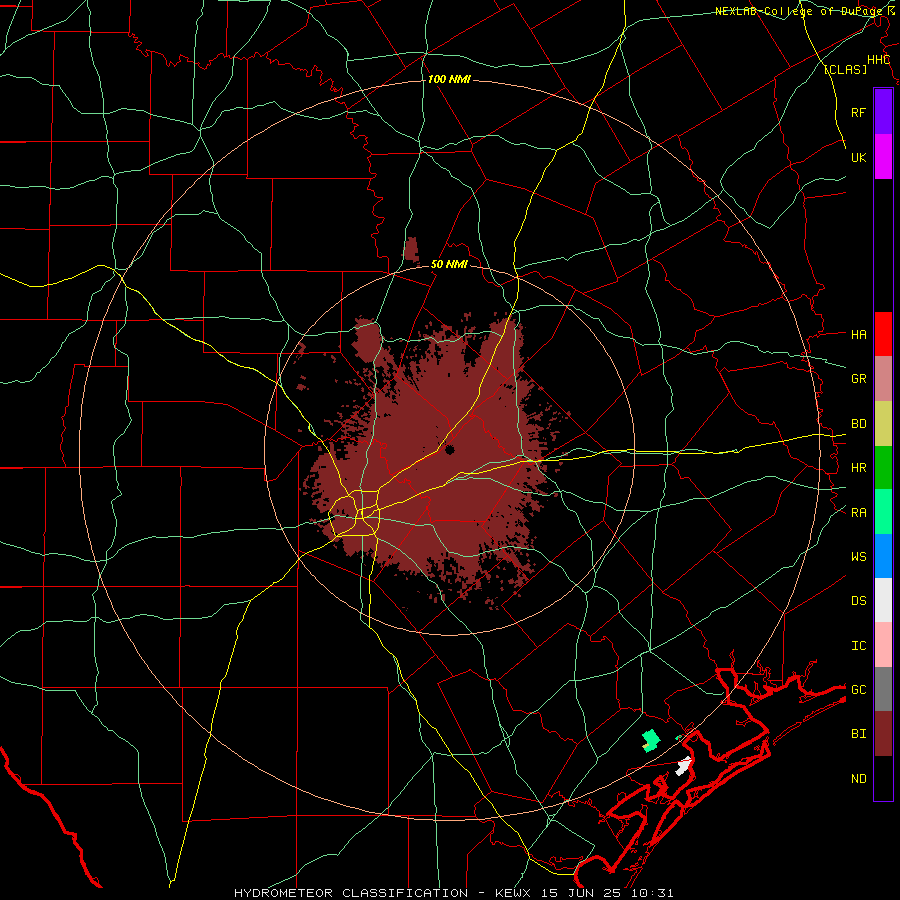
Task: Click the isolated brown echo above 50 NMI
Action: point(410,249)
